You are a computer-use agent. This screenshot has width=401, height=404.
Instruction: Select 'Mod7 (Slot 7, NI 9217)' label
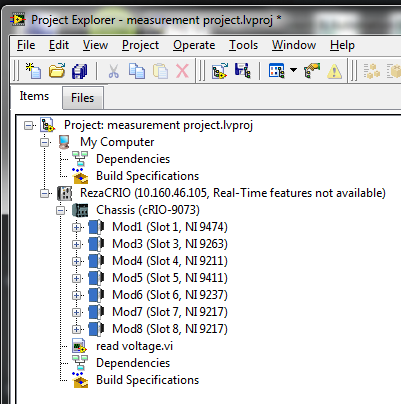point(170,312)
